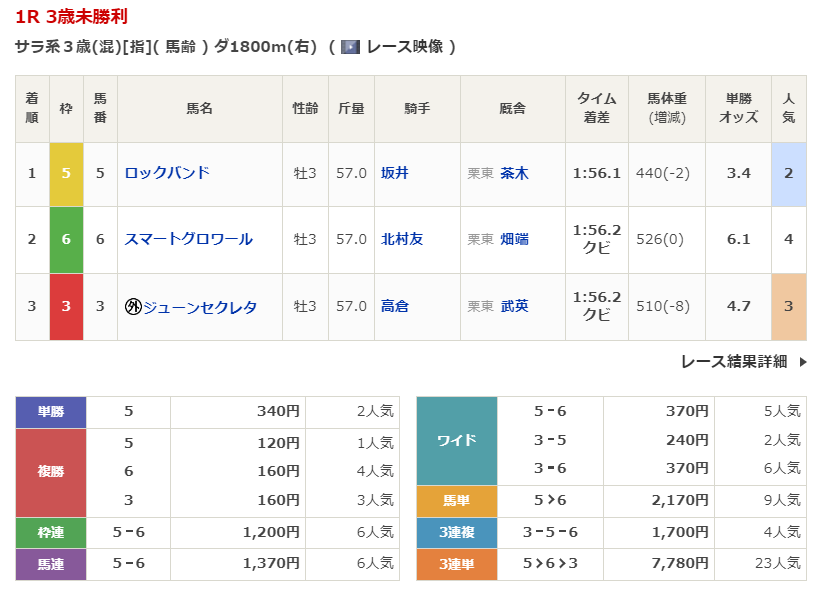Screen dimensions: 822x590
Task: View jockey 坂井 profile
Action: [x=394, y=173]
